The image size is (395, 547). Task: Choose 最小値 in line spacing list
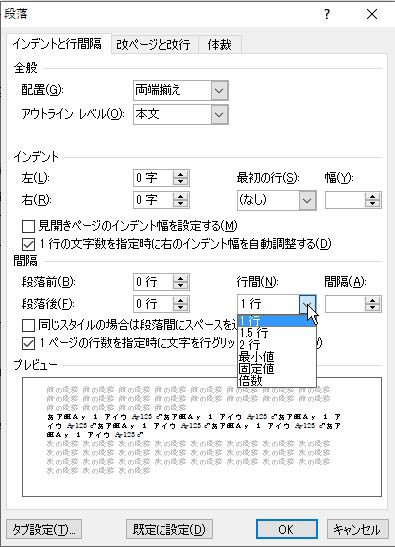click(x=277, y=357)
